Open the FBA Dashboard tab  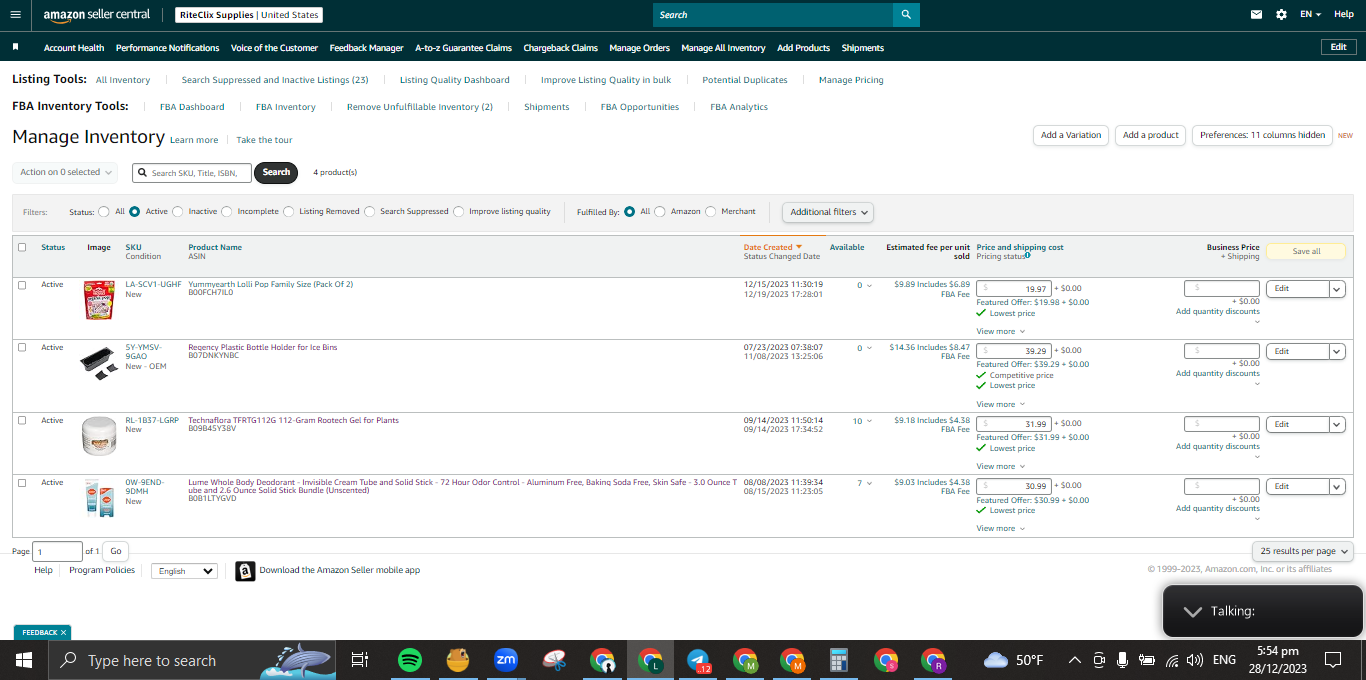[x=192, y=107]
